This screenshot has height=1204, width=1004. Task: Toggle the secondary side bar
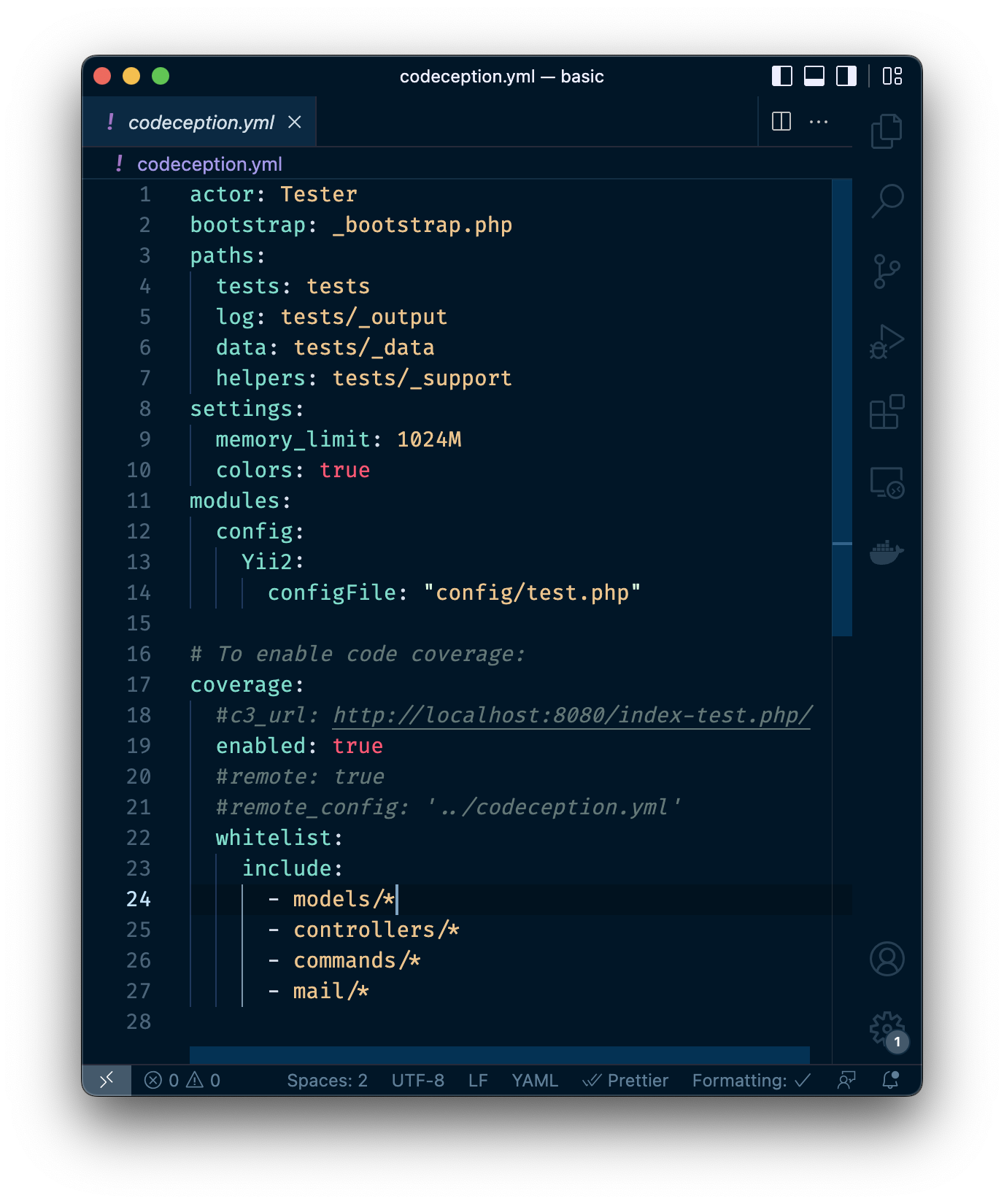point(846,76)
